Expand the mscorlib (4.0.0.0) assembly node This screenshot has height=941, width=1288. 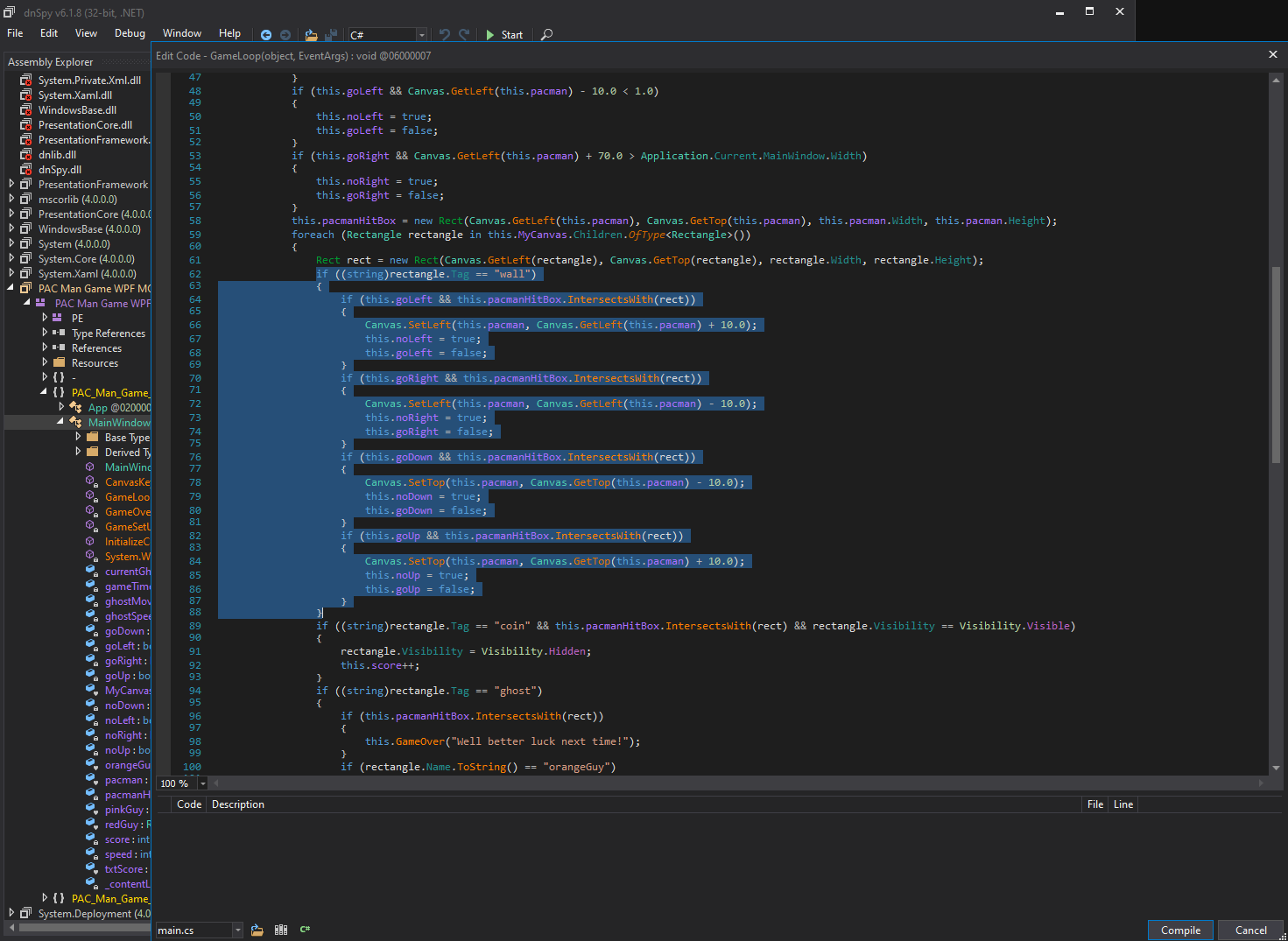(11, 199)
